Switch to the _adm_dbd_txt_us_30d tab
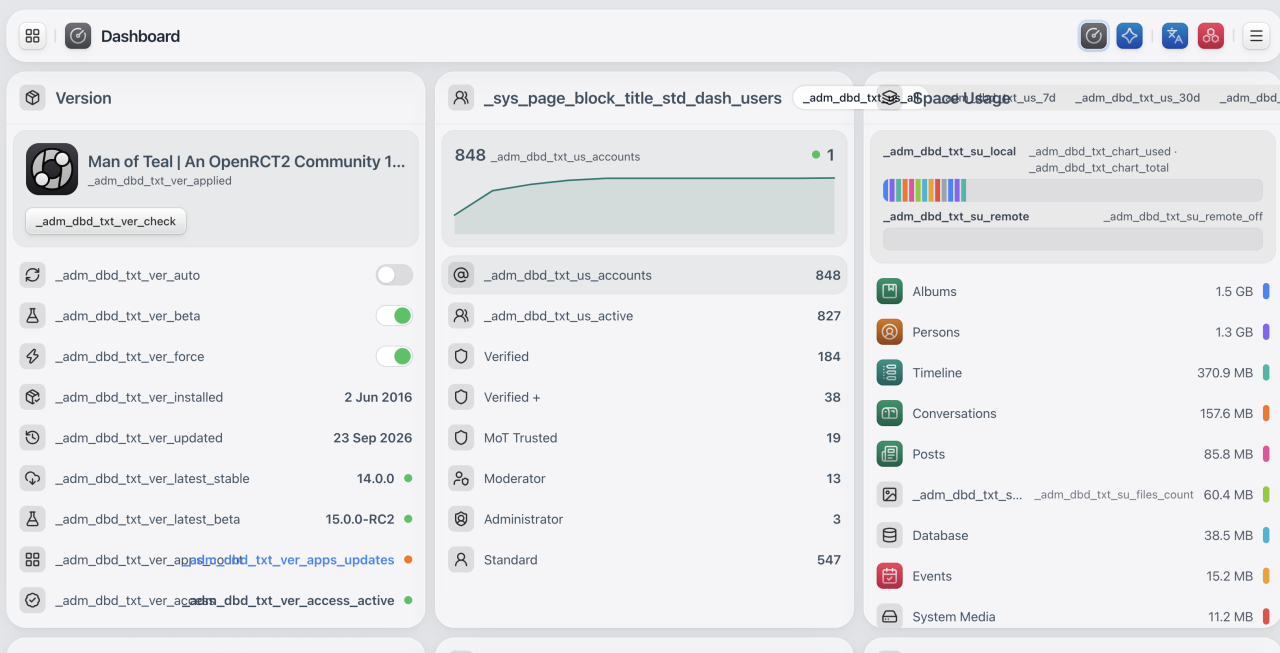The image size is (1280, 653). coord(1138,98)
